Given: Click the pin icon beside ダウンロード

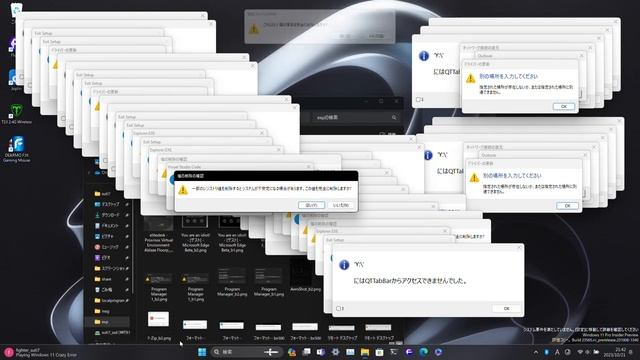Looking at the screenshot, I should pyautogui.click(x=127, y=215).
